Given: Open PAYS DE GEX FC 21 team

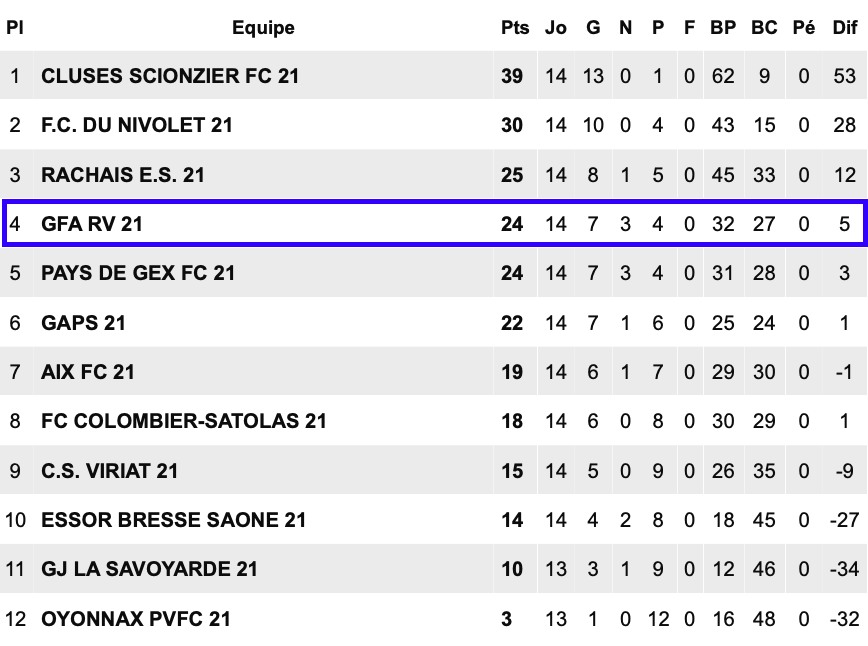Looking at the screenshot, I should [138, 273].
